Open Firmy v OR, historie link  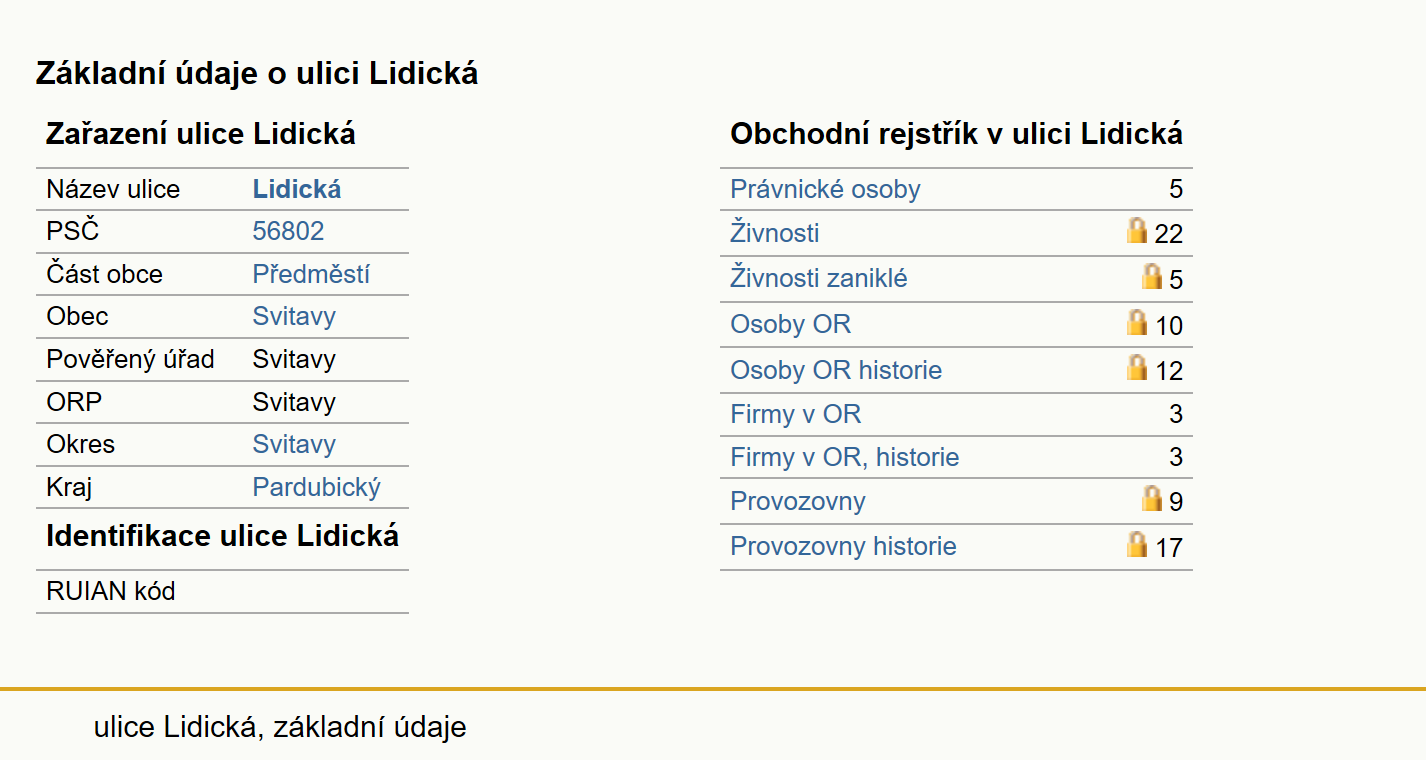[x=845, y=457]
